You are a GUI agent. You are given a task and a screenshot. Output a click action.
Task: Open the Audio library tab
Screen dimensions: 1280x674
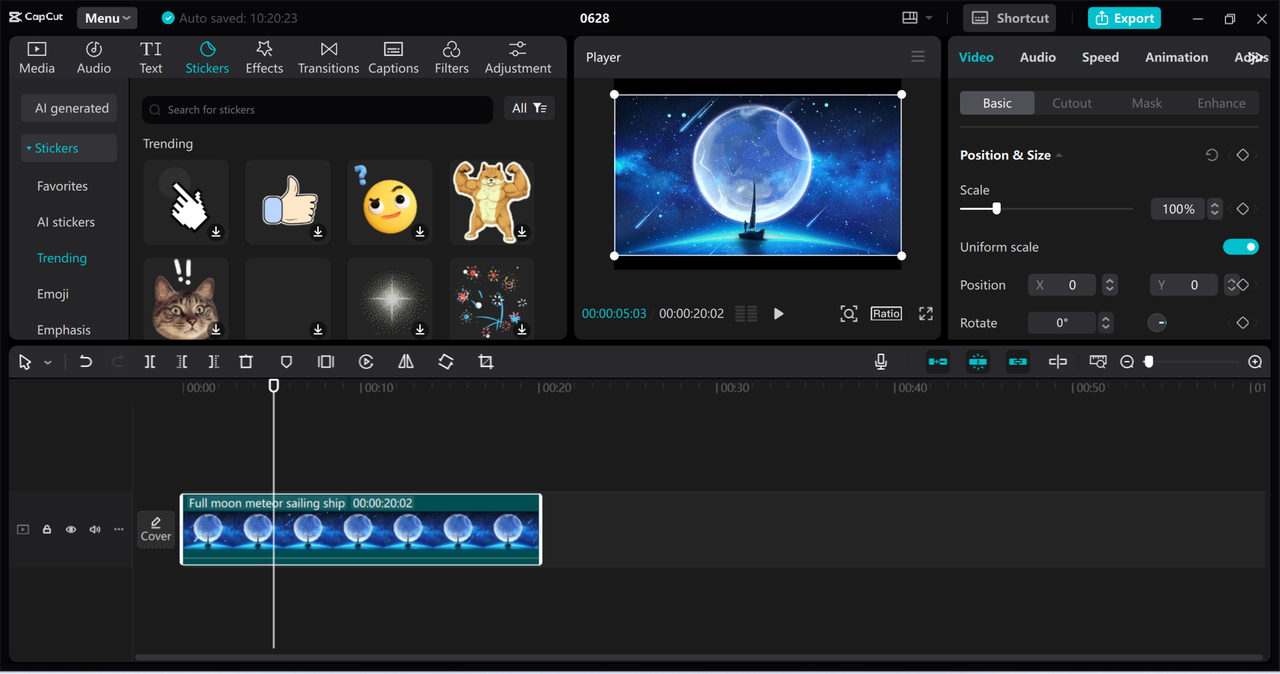[94, 58]
